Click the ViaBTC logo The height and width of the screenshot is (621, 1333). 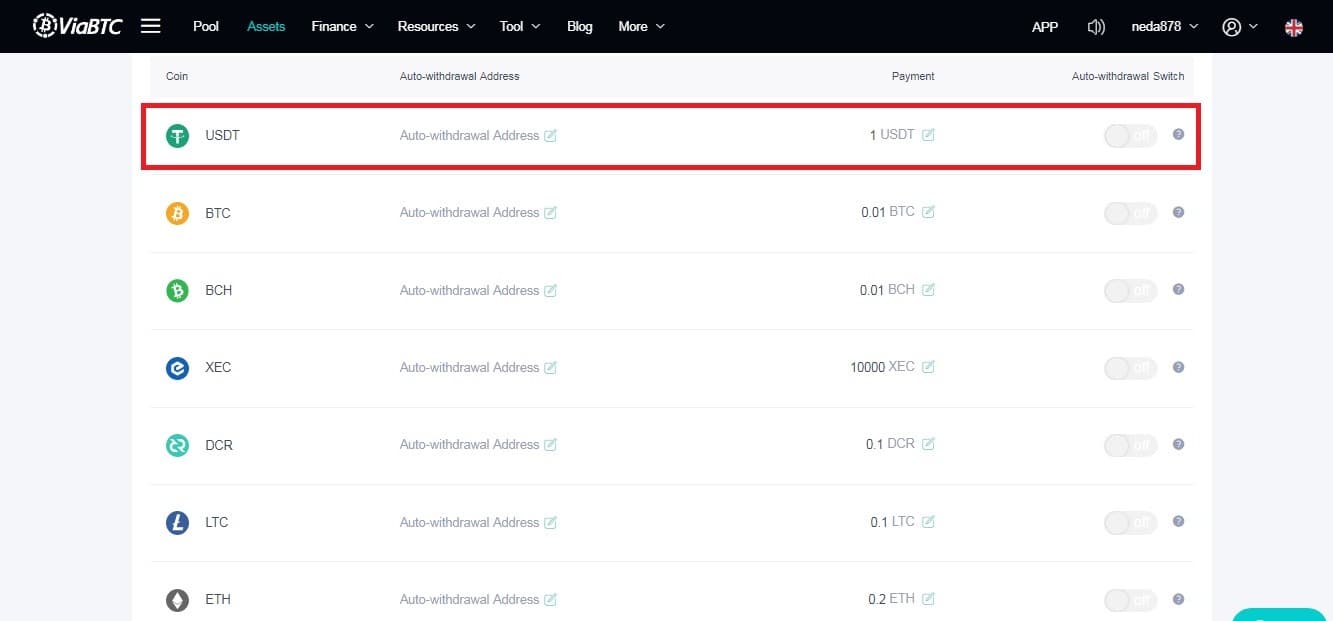(x=77, y=26)
